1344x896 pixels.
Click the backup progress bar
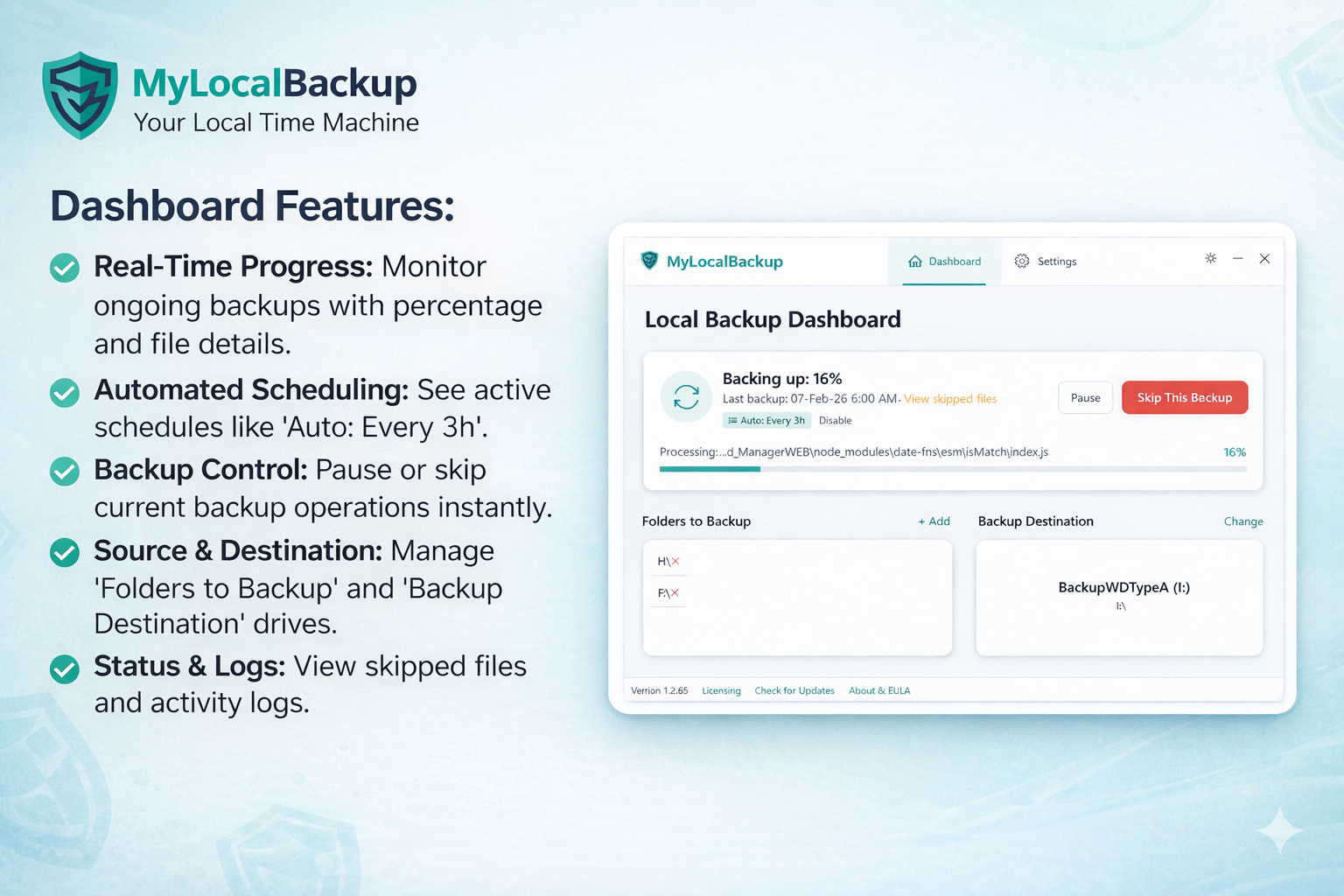[x=954, y=469]
